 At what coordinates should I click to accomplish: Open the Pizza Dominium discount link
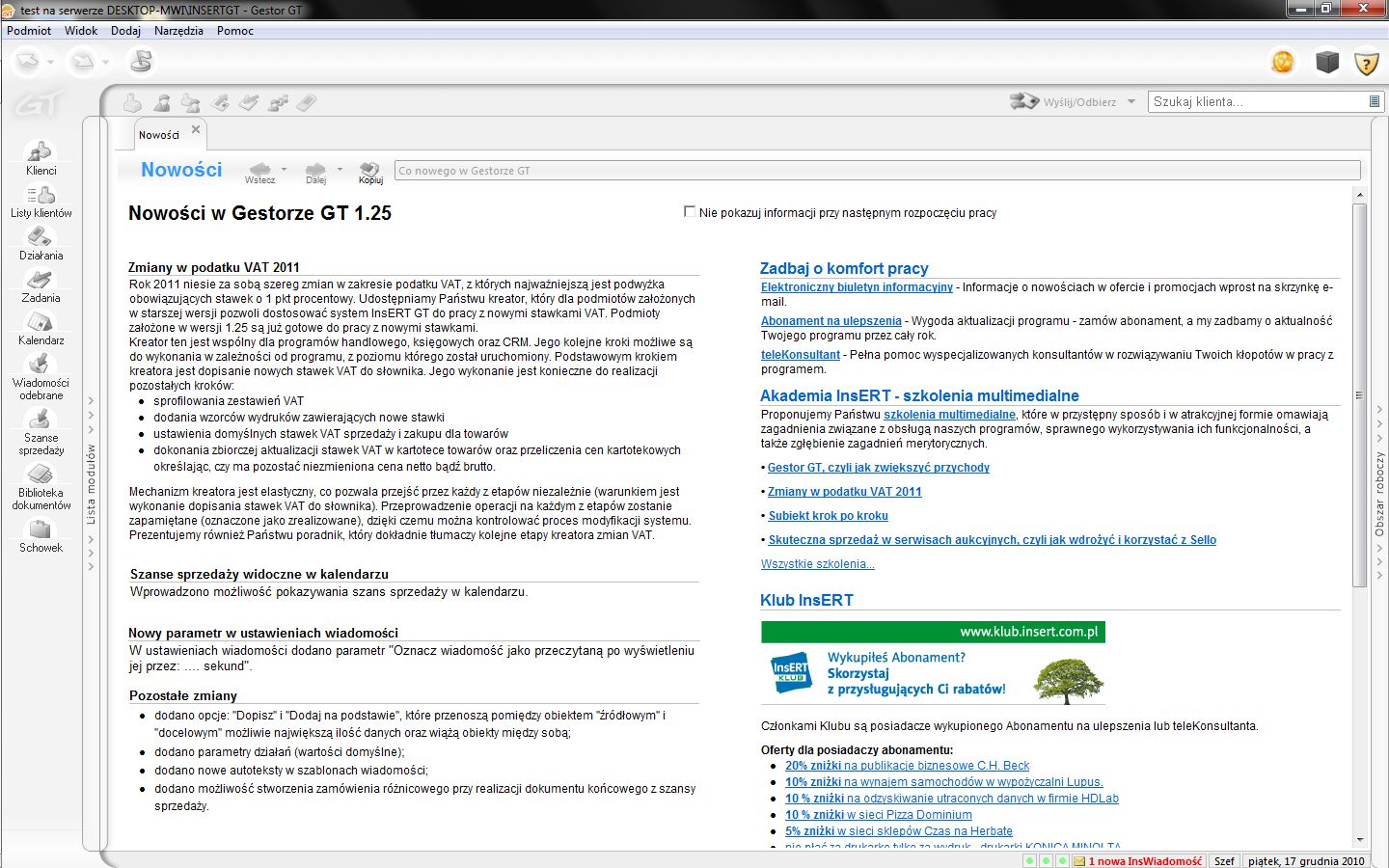[x=879, y=815]
